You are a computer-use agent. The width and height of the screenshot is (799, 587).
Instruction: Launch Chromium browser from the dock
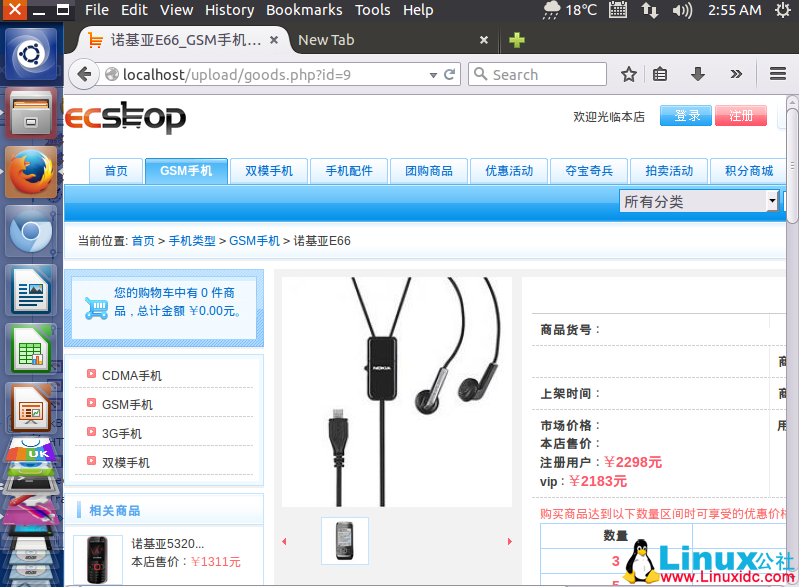31,231
